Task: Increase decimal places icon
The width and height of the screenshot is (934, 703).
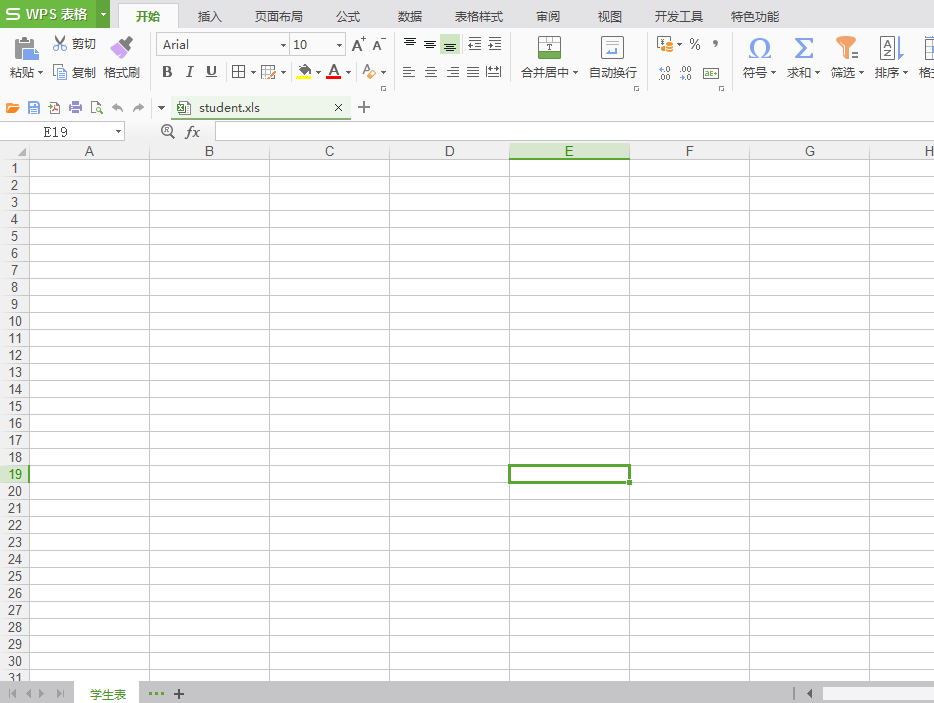Action: tap(665, 73)
